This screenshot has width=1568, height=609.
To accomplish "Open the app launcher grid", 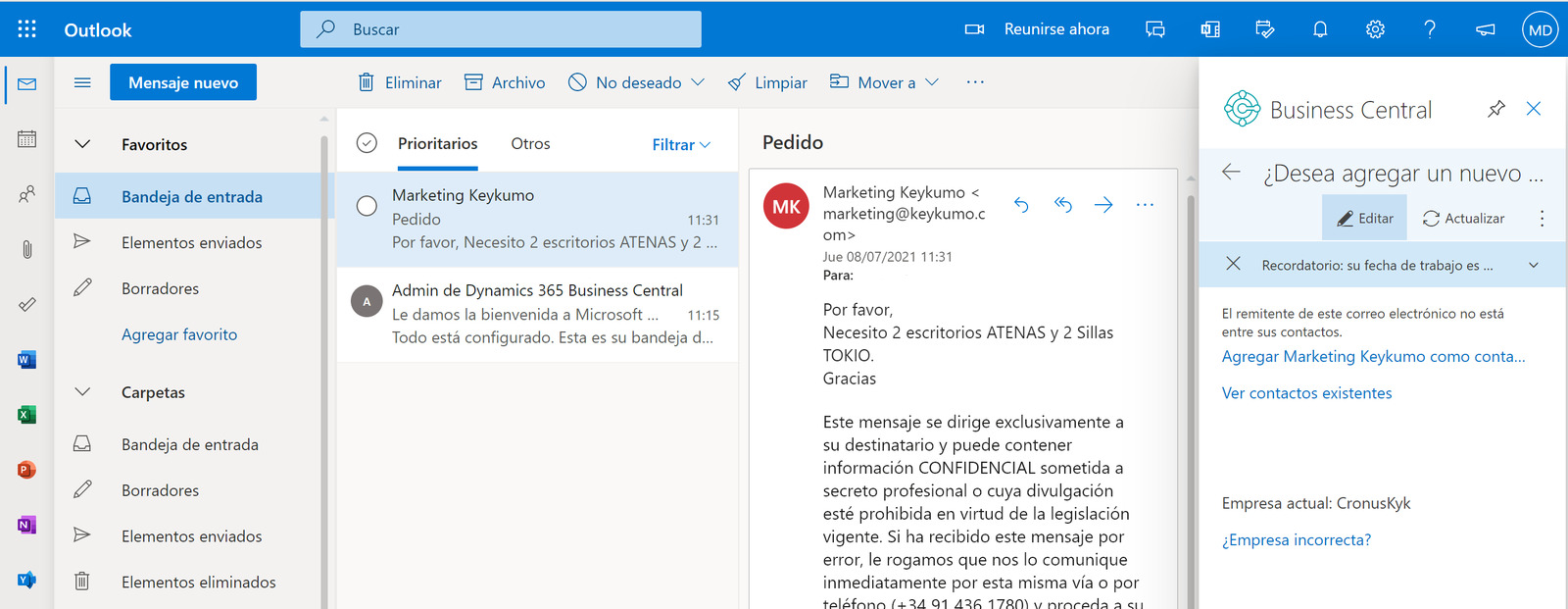I will tap(27, 29).
